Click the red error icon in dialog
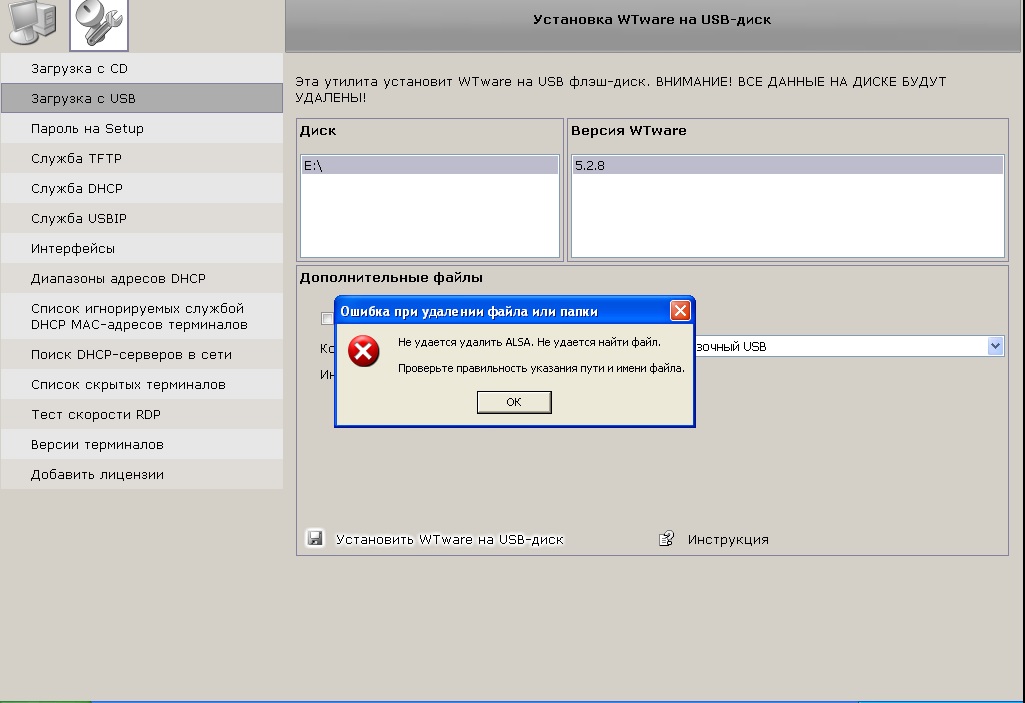Image resolution: width=1025 pixels, height=703 pixels. pos(364,351)
